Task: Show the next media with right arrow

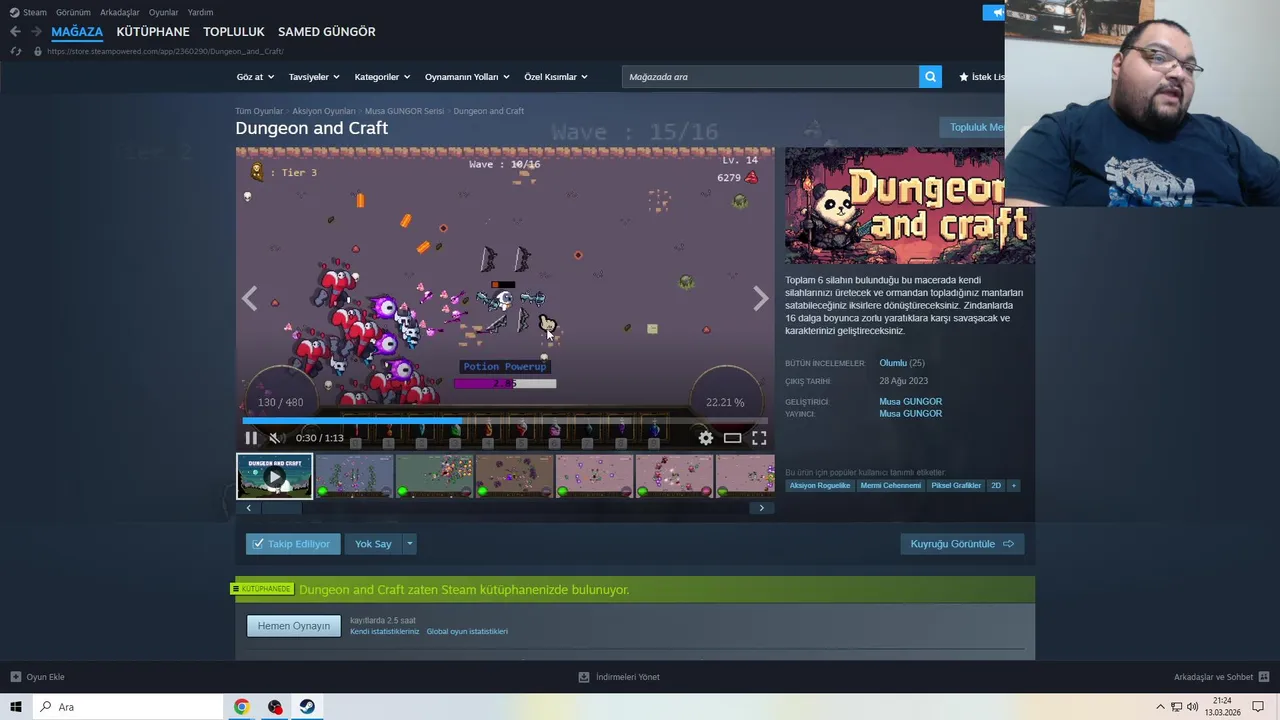Action: coord(761,299)
